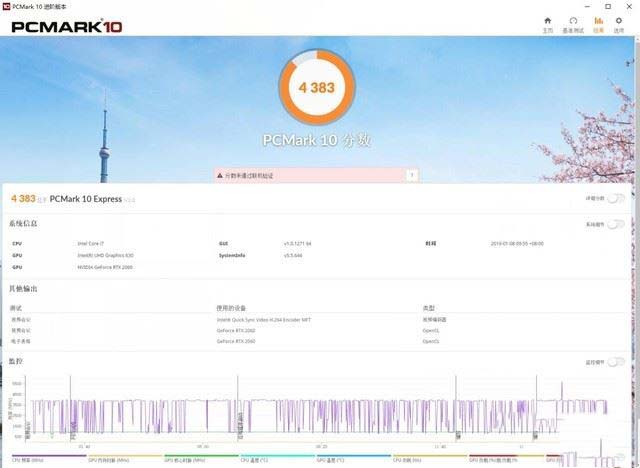Screen dimensions: 640x468
Task: Click the GUI version value 'v1.0.1271 64'
Action: [x=298, y=243]
